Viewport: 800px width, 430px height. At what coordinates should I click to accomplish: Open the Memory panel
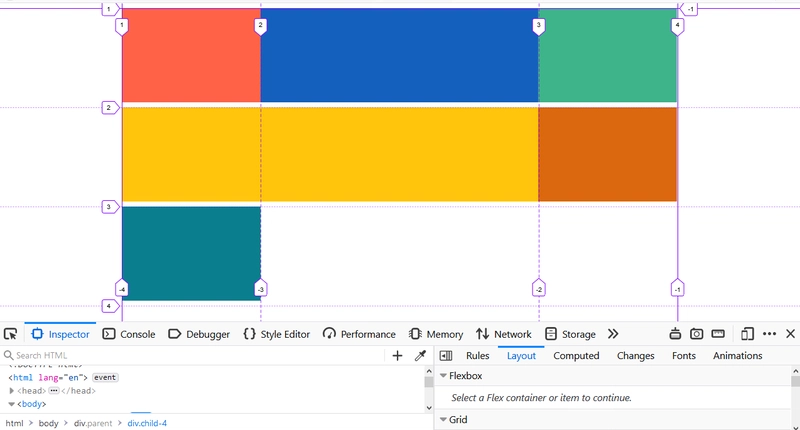[436, 334]
